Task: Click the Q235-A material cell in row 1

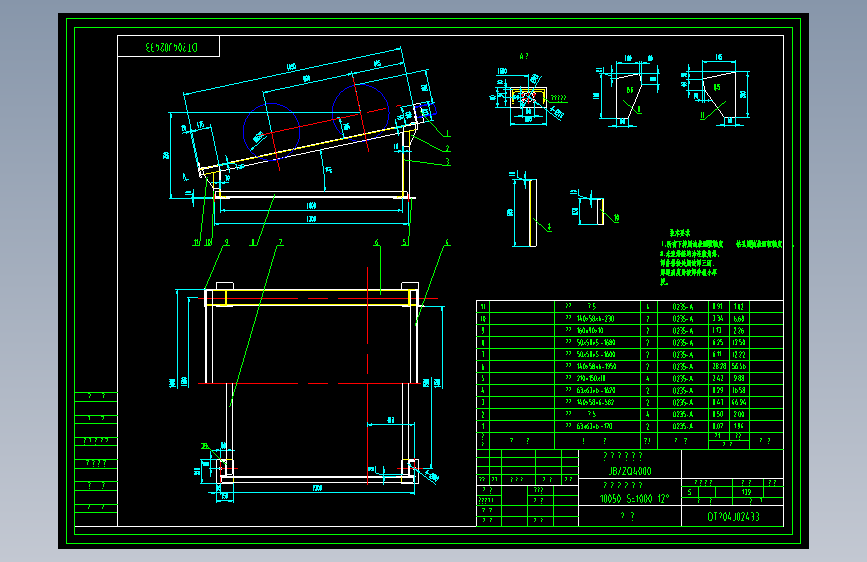Action: point(682,426)
